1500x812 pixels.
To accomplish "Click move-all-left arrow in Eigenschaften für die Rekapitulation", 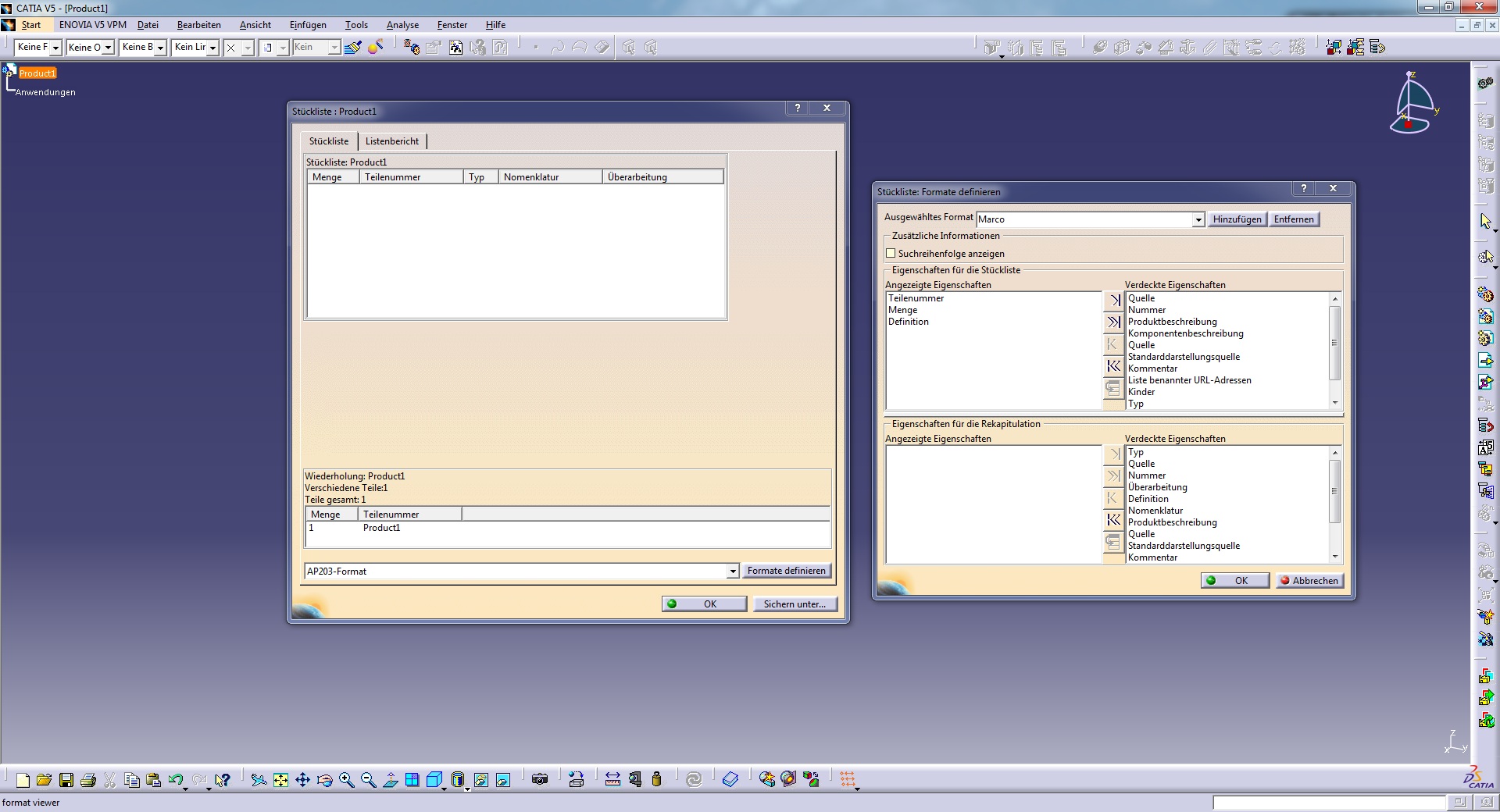I will tap(1113, 519).
